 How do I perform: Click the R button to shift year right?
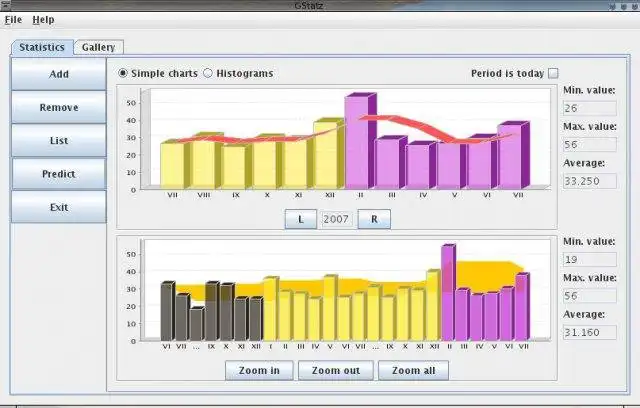coord(374,219)
